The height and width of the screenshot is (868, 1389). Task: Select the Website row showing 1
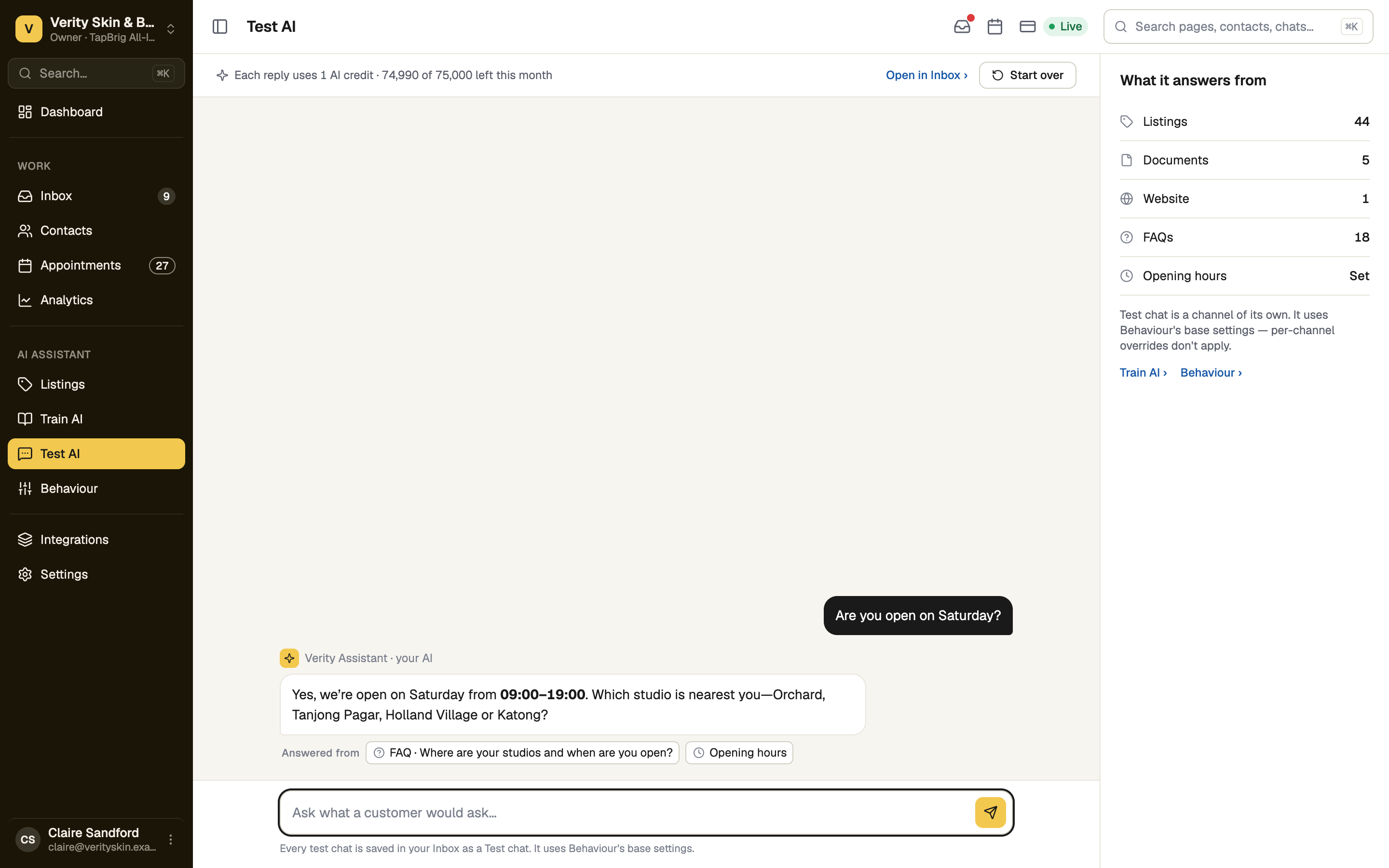coord(1244,199)
